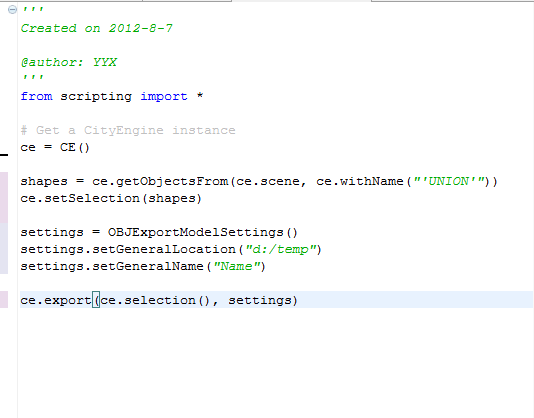Click 'getObjectsFrom' in the shapes line
534x418 pixels.
(x=172, y=182)
